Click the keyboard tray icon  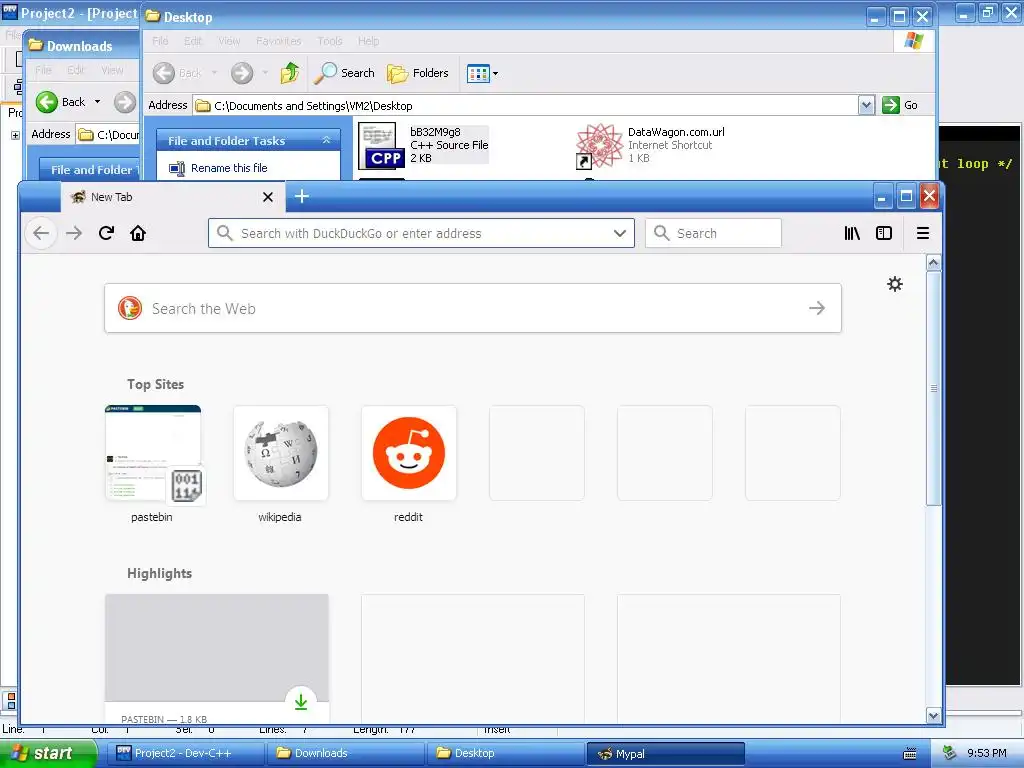pyautogui.click(x=909, y=754)
